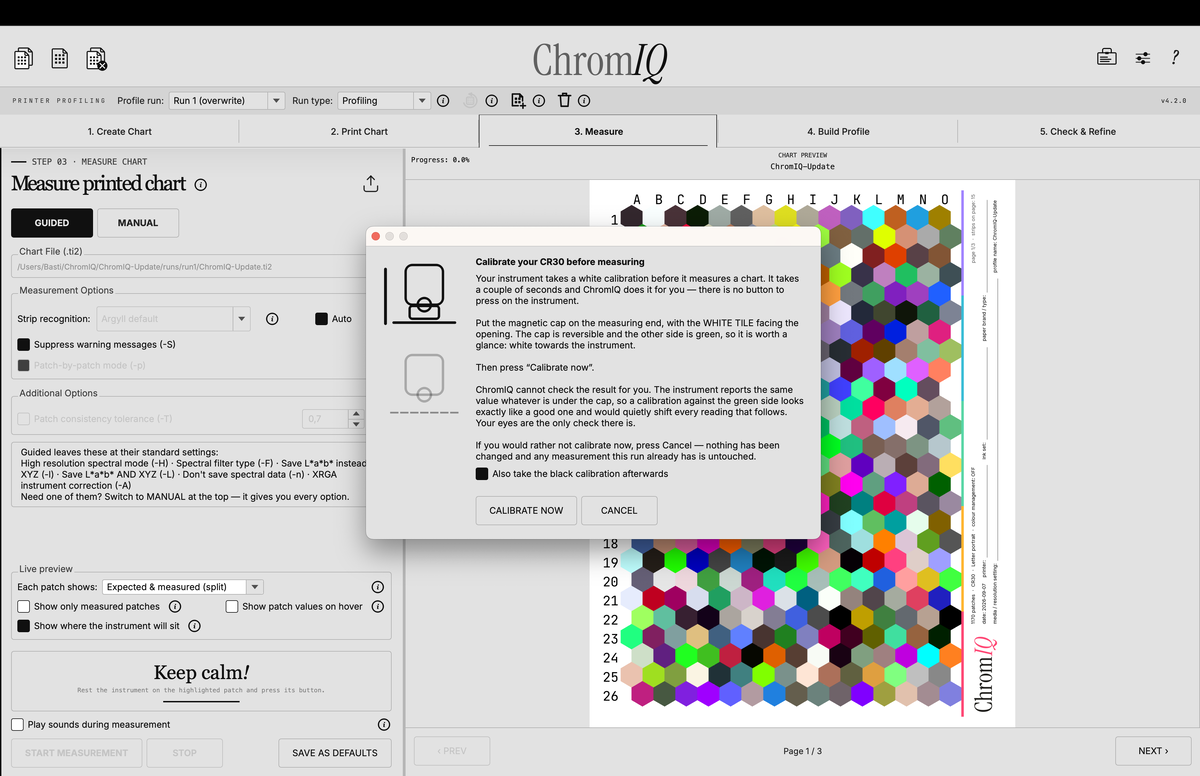Open the Each patch shows dropdown
The image size is (1200, 776).
(183, 587)
